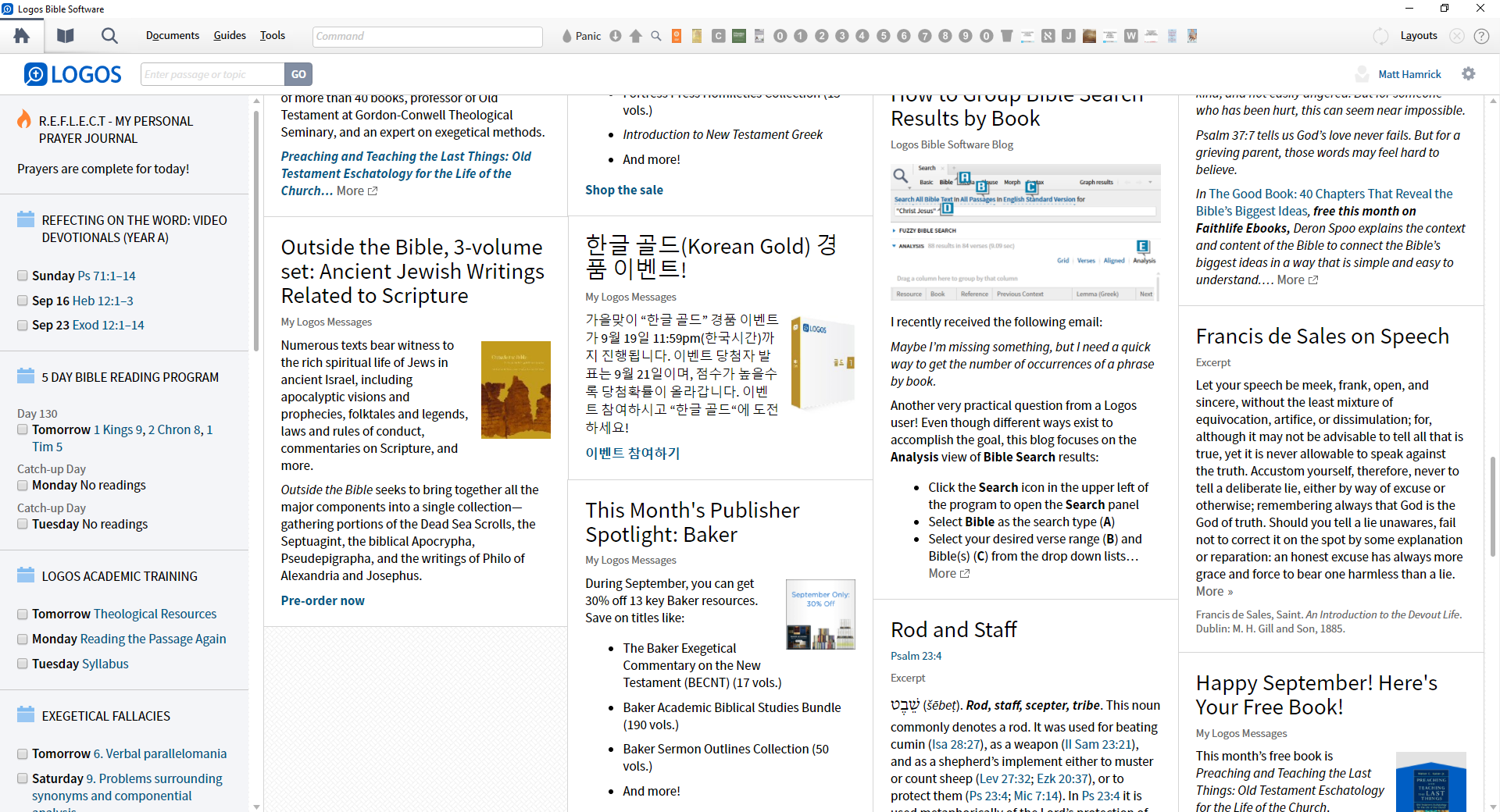Check the Sep 16 Heb 12:1–3 reading
This screenshot has height=812, width=1500.
pos(23,301)
